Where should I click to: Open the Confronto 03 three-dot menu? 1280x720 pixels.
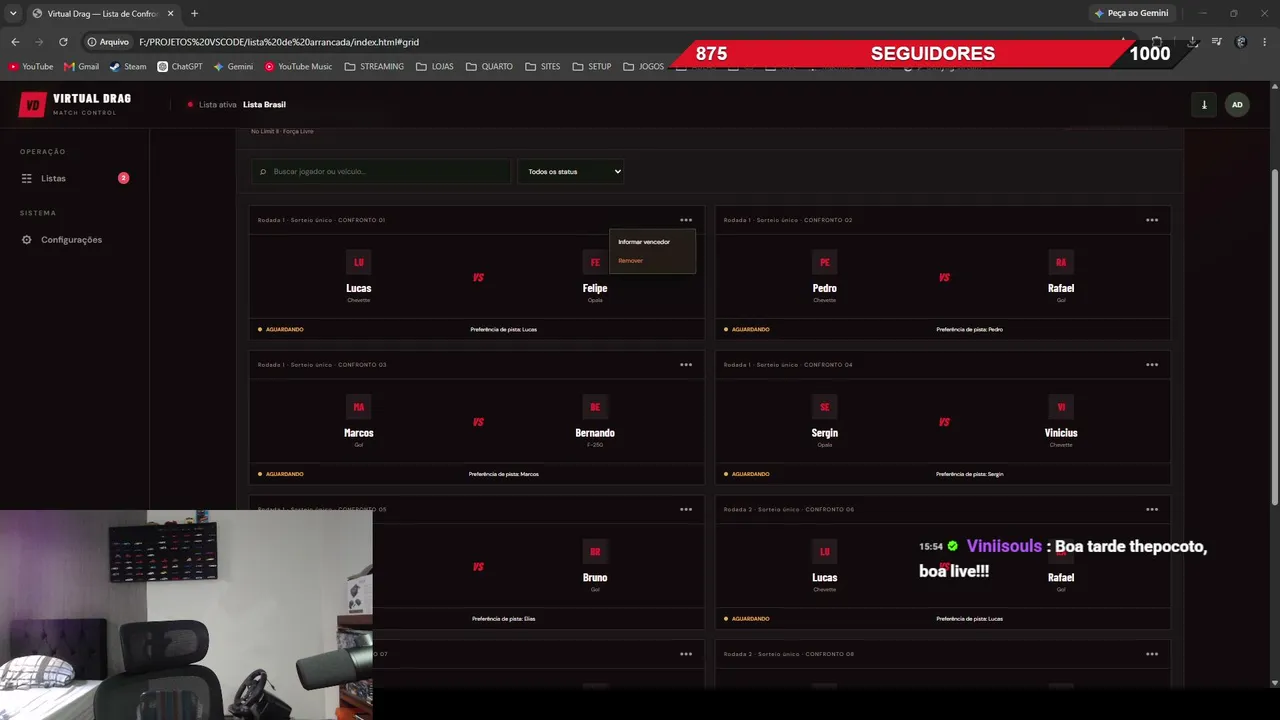(686, 365)
